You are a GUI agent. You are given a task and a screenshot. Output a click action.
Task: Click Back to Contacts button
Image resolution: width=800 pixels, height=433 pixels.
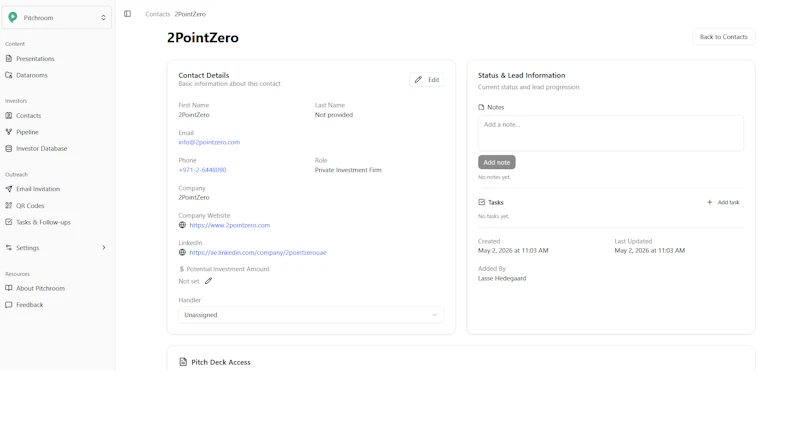point(723,37)
